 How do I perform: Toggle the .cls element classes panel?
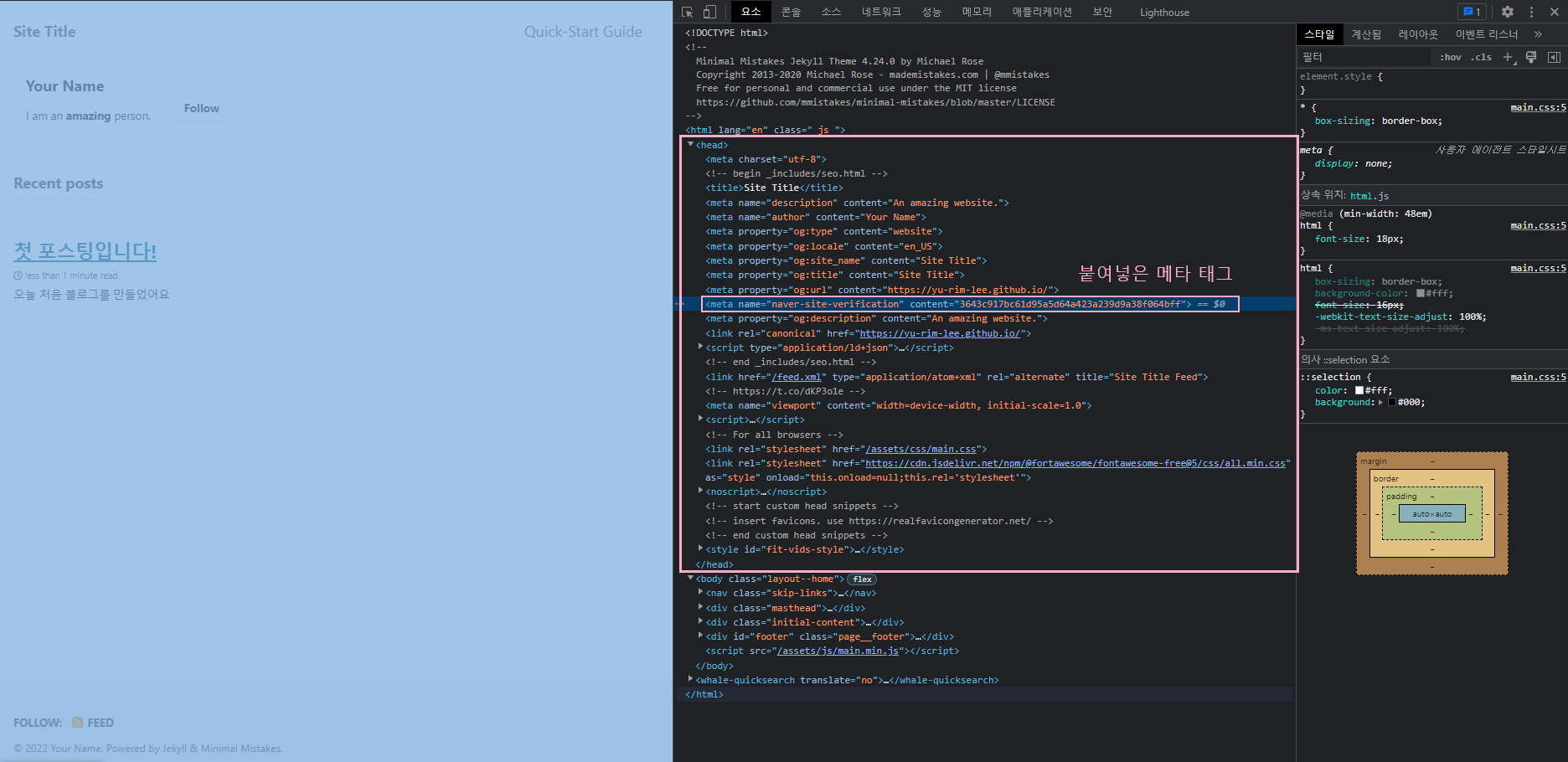pos(1481,57)
